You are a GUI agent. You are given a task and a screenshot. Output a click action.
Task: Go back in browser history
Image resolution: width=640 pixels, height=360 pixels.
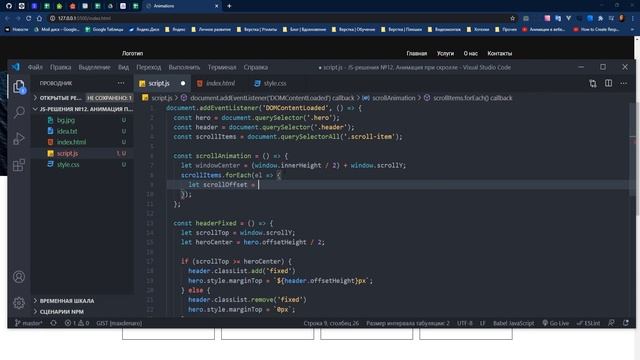tap(7, 18)
